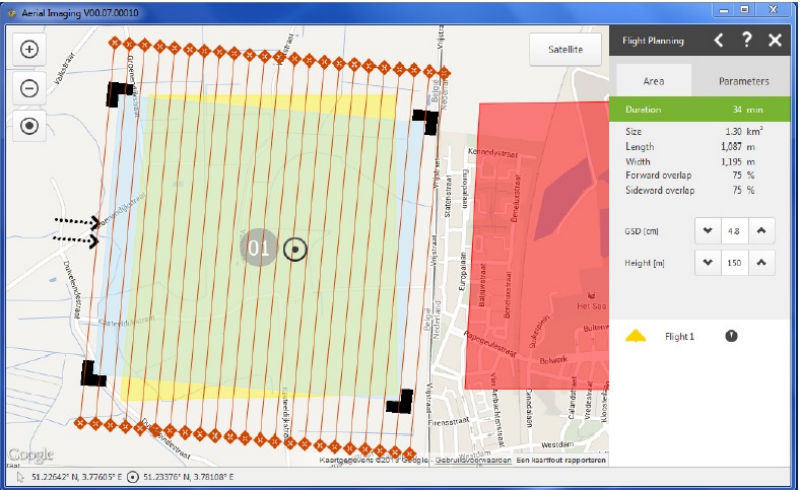
Task: Lower the Height value with down arrow
Action: (x=708, y=262)
